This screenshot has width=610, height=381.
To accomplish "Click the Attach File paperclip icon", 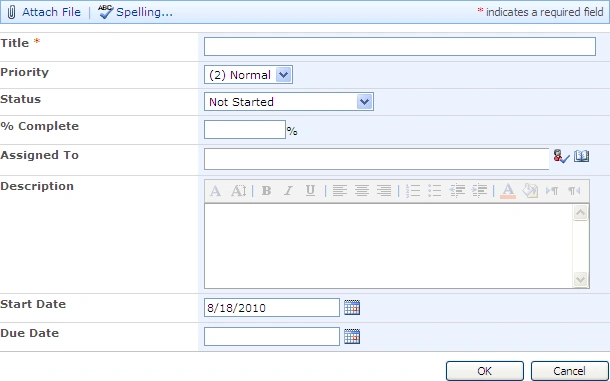I will click(12, 12).
